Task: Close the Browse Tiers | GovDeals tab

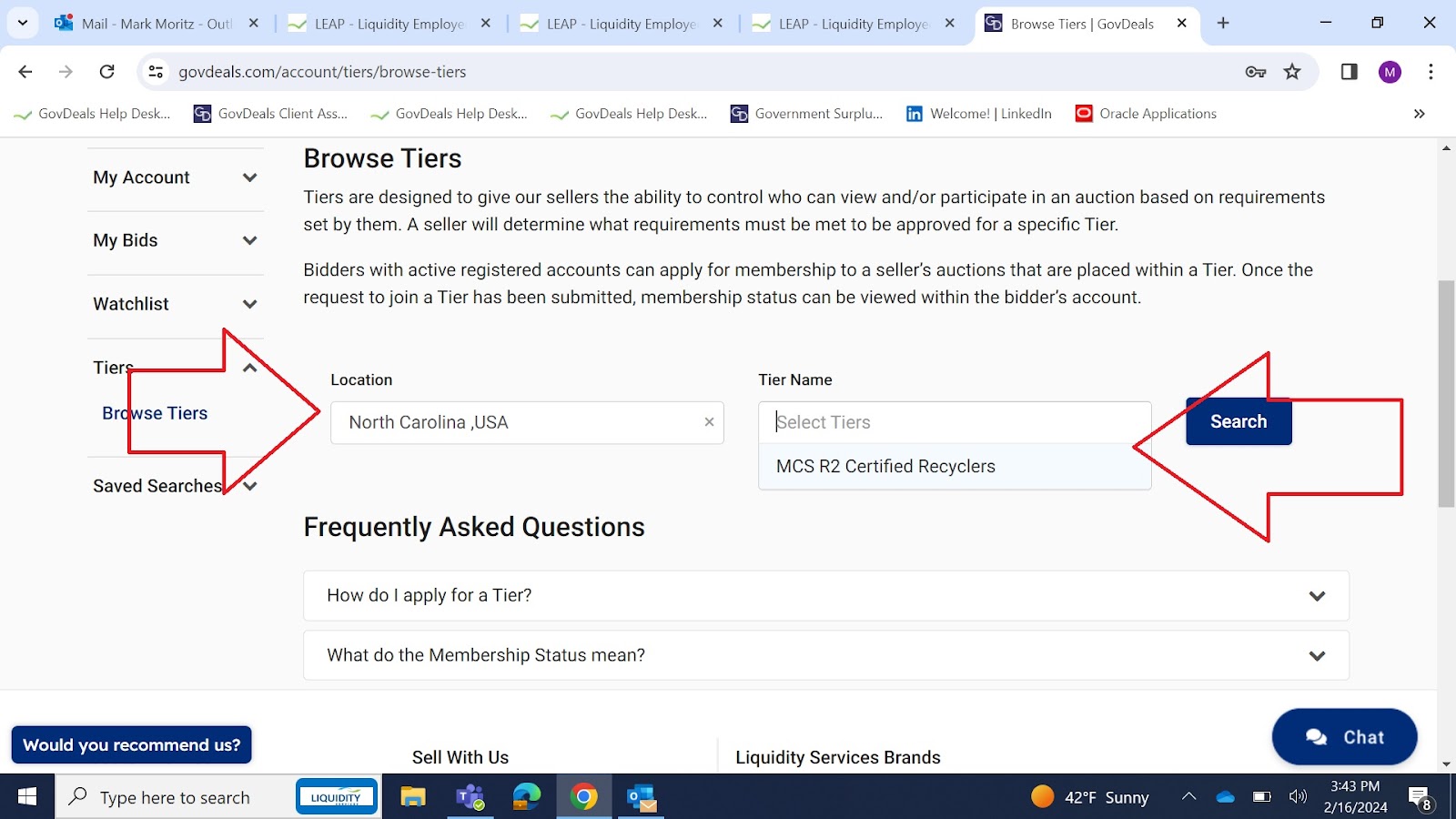Action: point(1181,24)
